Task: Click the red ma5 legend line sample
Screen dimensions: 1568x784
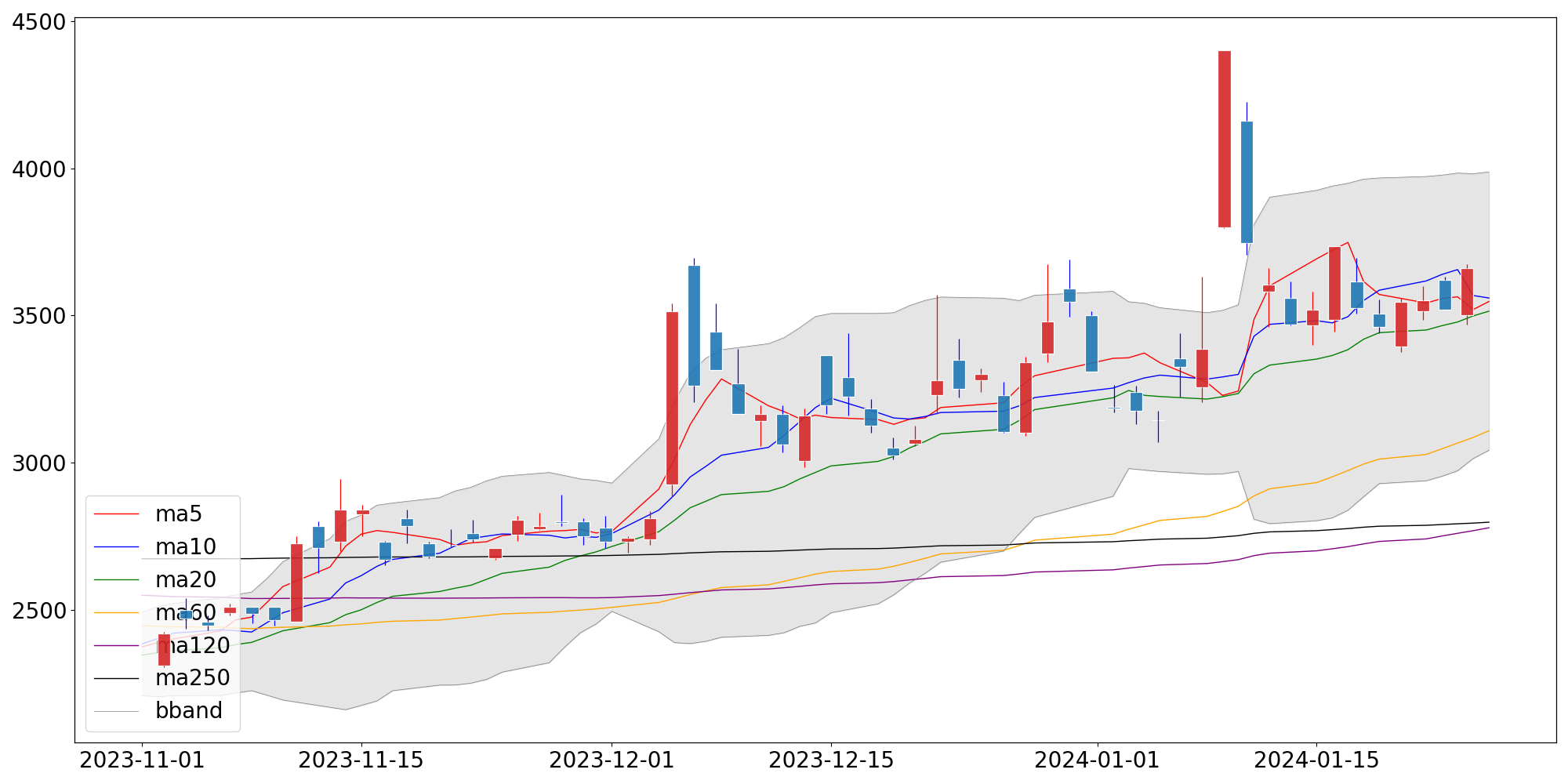Action: pyautogui.click(x=116, y=514)
